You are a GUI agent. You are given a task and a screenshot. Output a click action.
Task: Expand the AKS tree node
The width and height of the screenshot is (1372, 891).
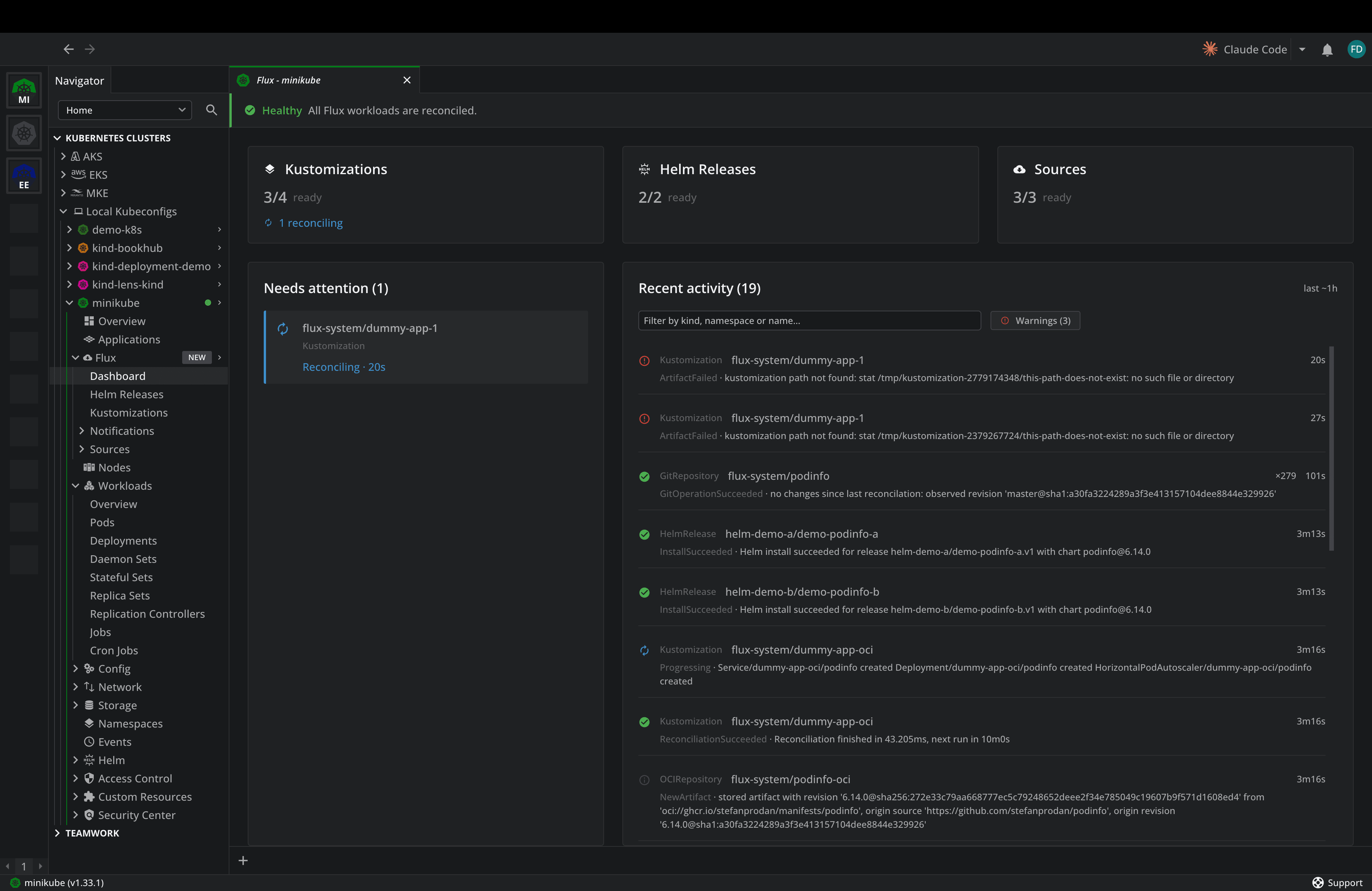(x=63, y=156)
